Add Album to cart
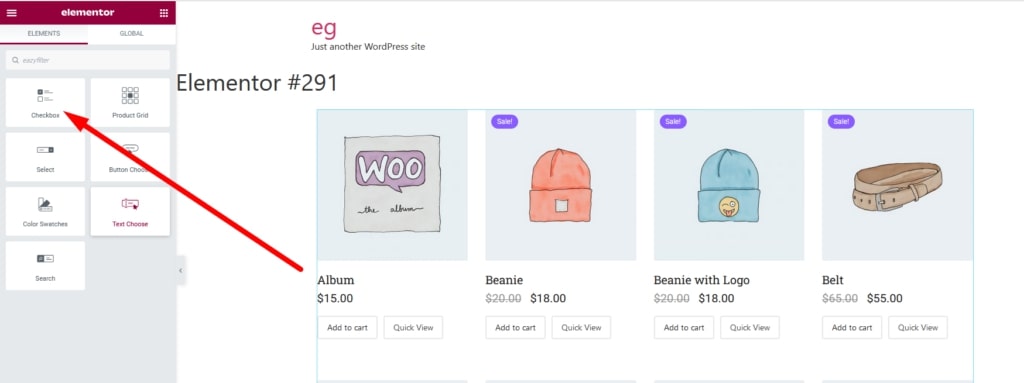The image size is (1024, 383). (x=347, y=327)
